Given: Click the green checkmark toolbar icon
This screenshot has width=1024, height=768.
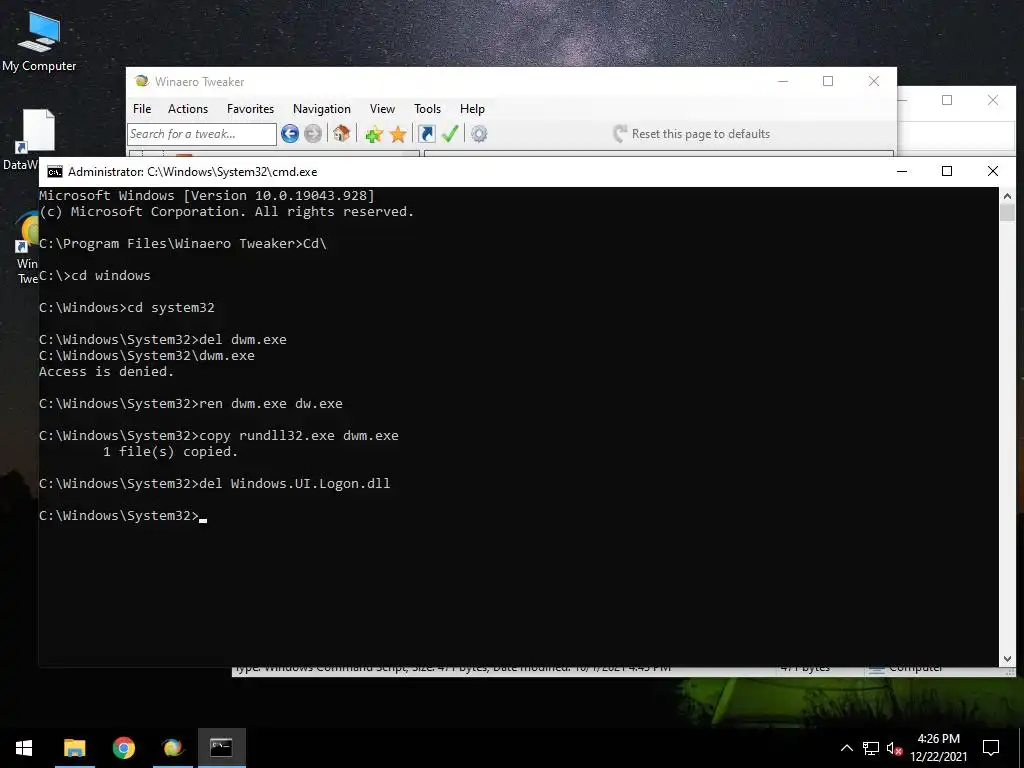Looking at the screenshot, I should pos(450,134).
